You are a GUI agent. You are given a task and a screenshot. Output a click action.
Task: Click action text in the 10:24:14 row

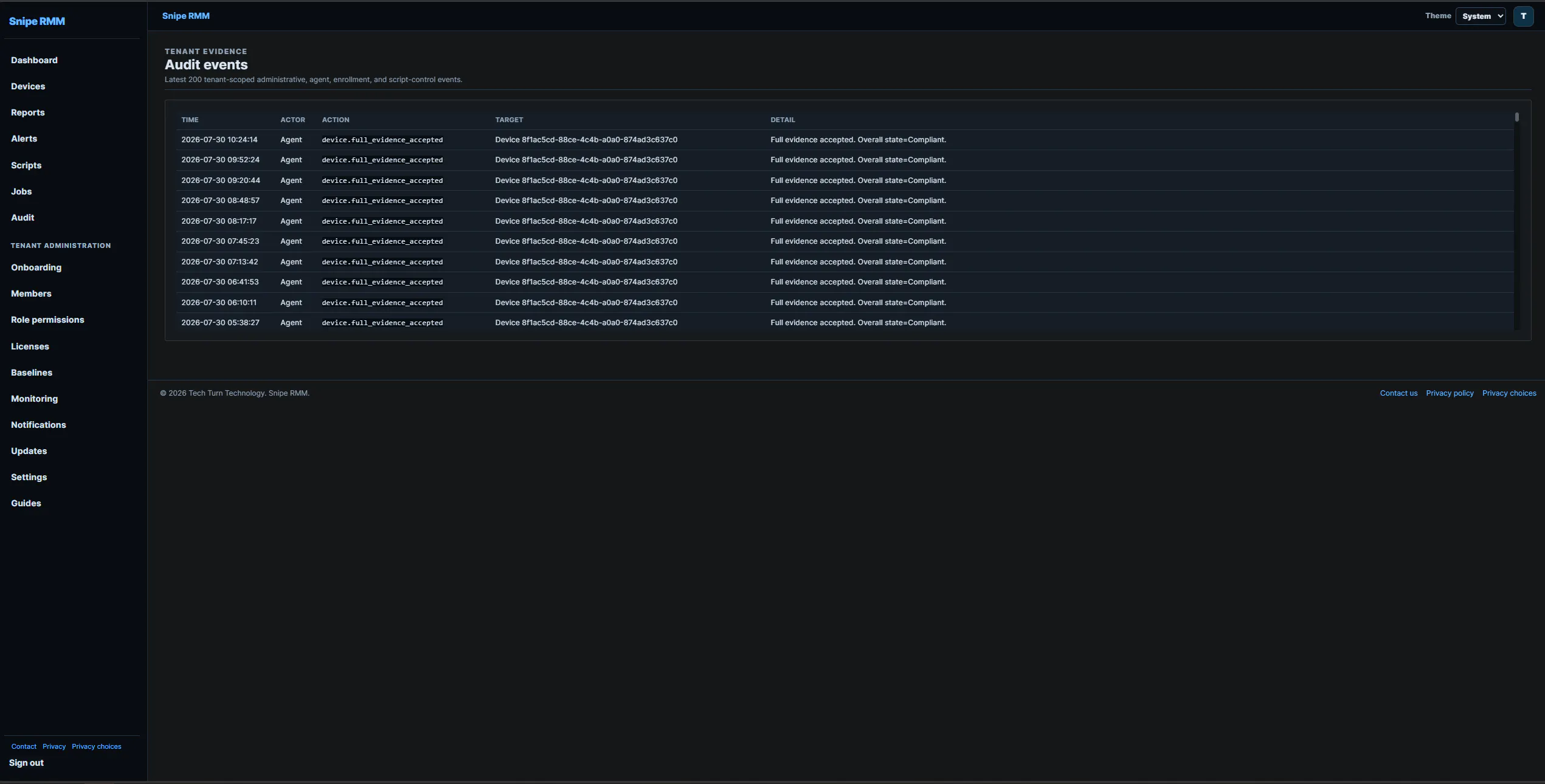tap(382, 140)
